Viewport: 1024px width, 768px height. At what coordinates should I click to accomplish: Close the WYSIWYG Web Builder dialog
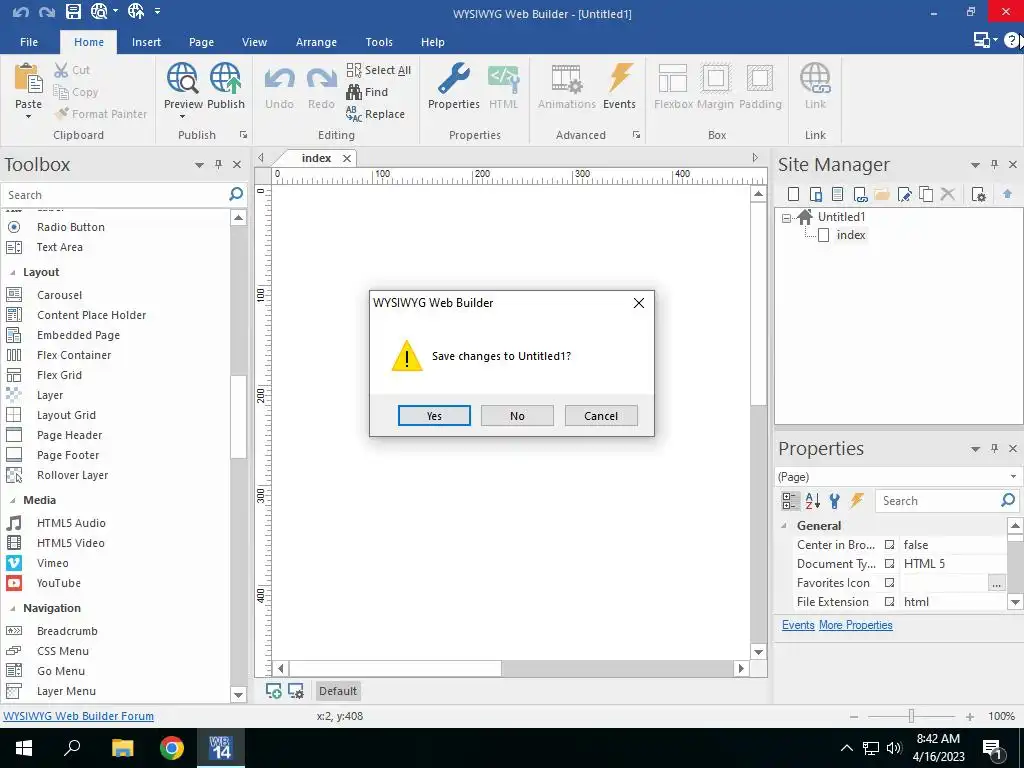pyautogui.click(x=639, y=303)
